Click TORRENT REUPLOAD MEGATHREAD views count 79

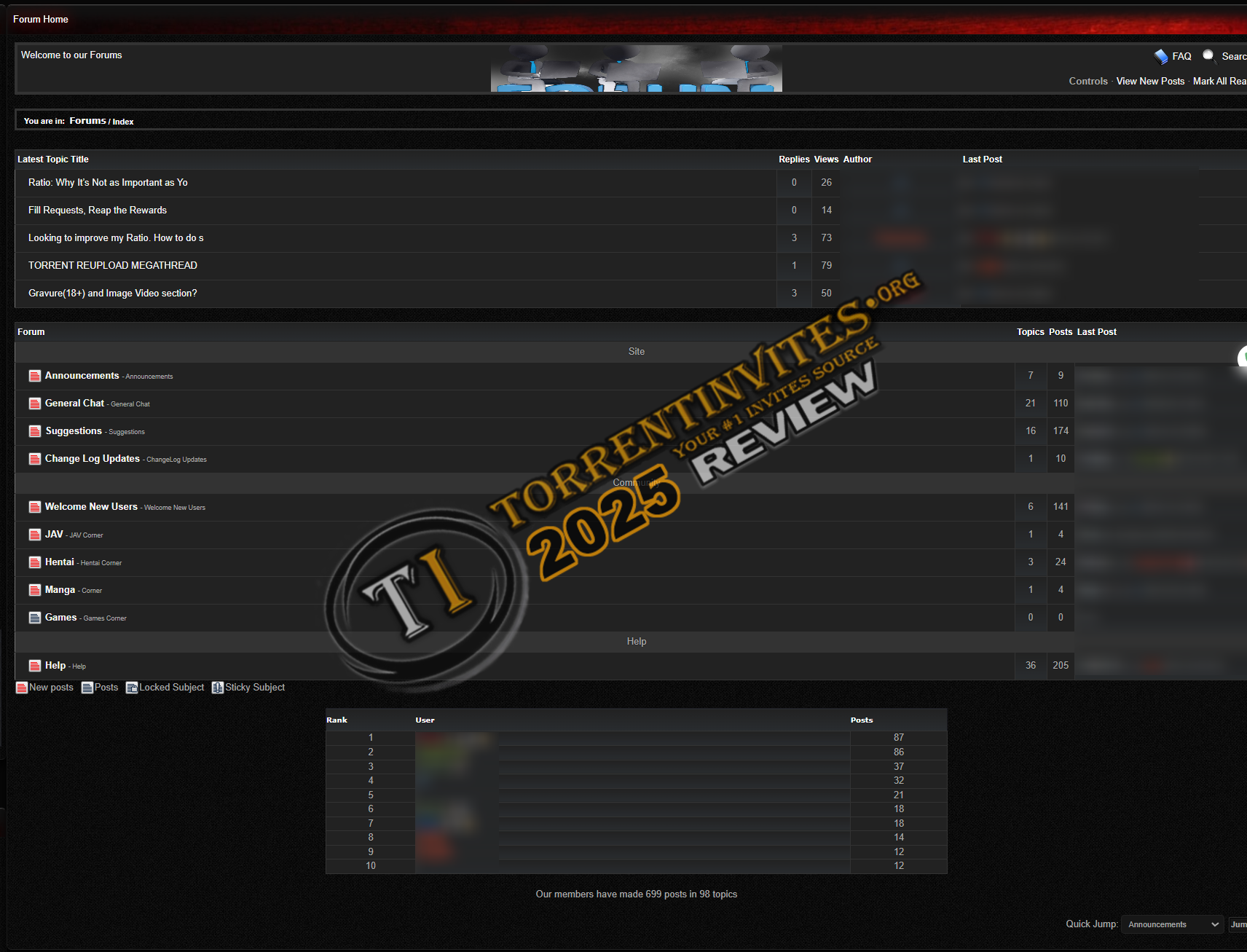826,266
